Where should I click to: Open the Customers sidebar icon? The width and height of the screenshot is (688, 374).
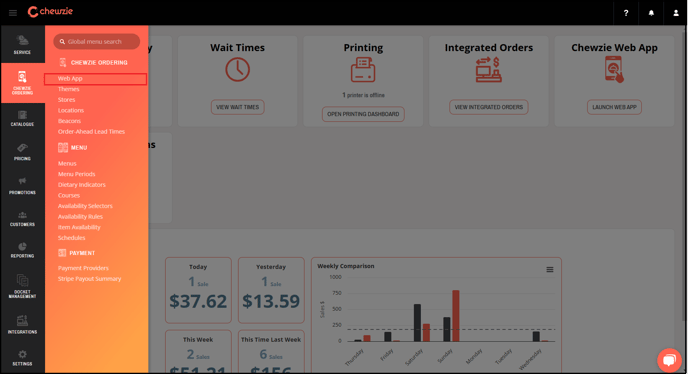(22, 219)
